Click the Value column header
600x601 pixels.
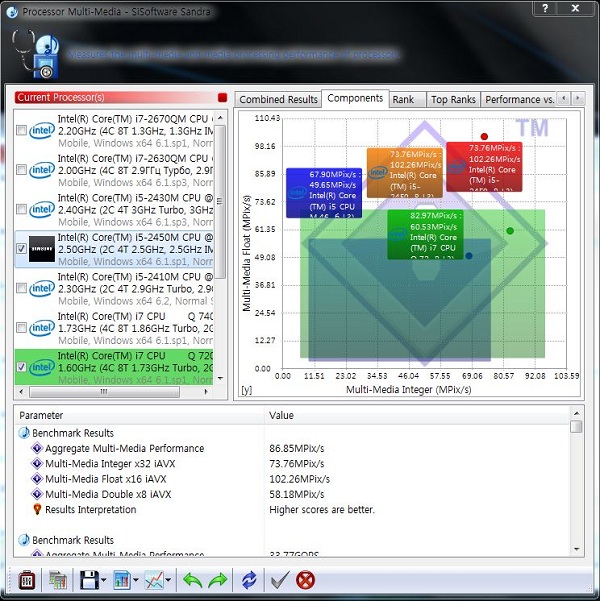417,415
